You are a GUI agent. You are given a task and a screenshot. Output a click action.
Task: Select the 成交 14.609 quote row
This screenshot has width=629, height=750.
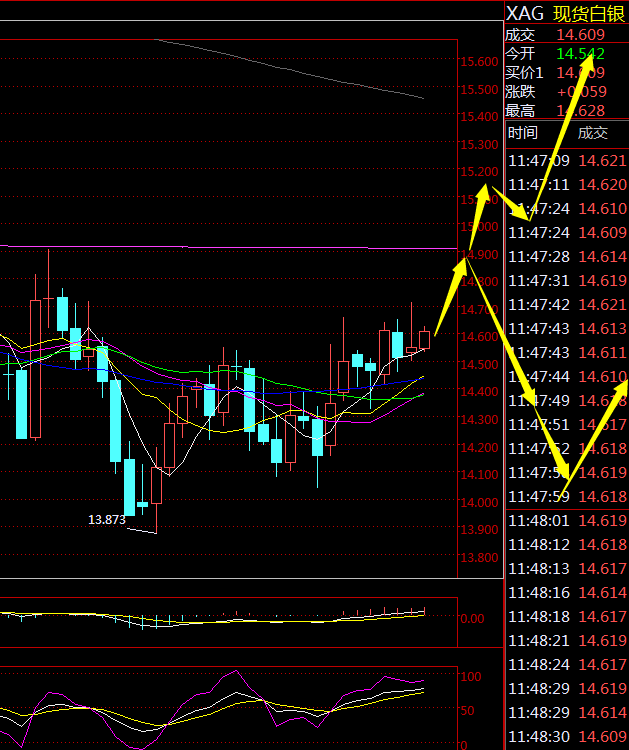tap(566, 34)
